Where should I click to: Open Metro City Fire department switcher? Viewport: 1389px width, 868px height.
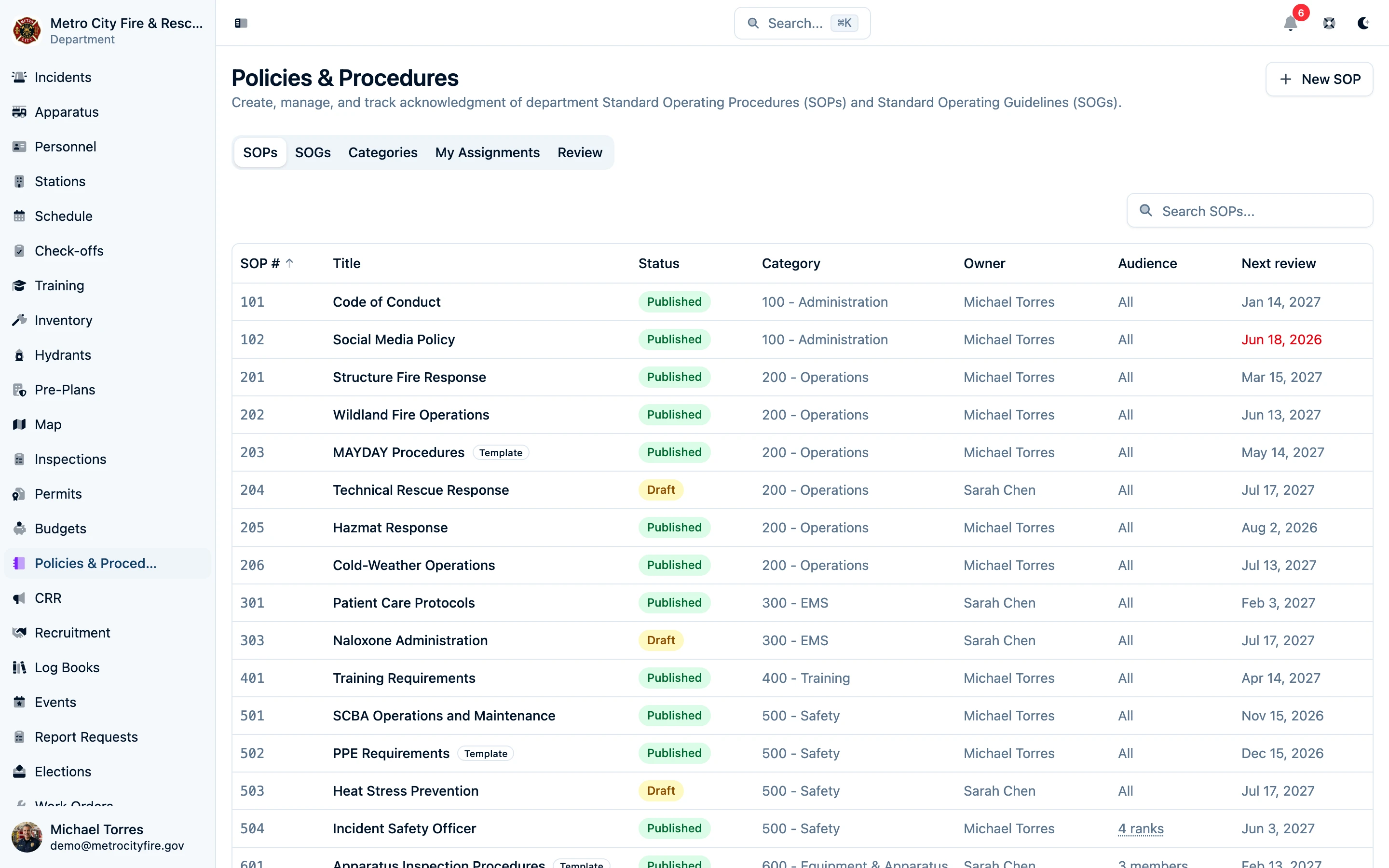tap(108, 30)
